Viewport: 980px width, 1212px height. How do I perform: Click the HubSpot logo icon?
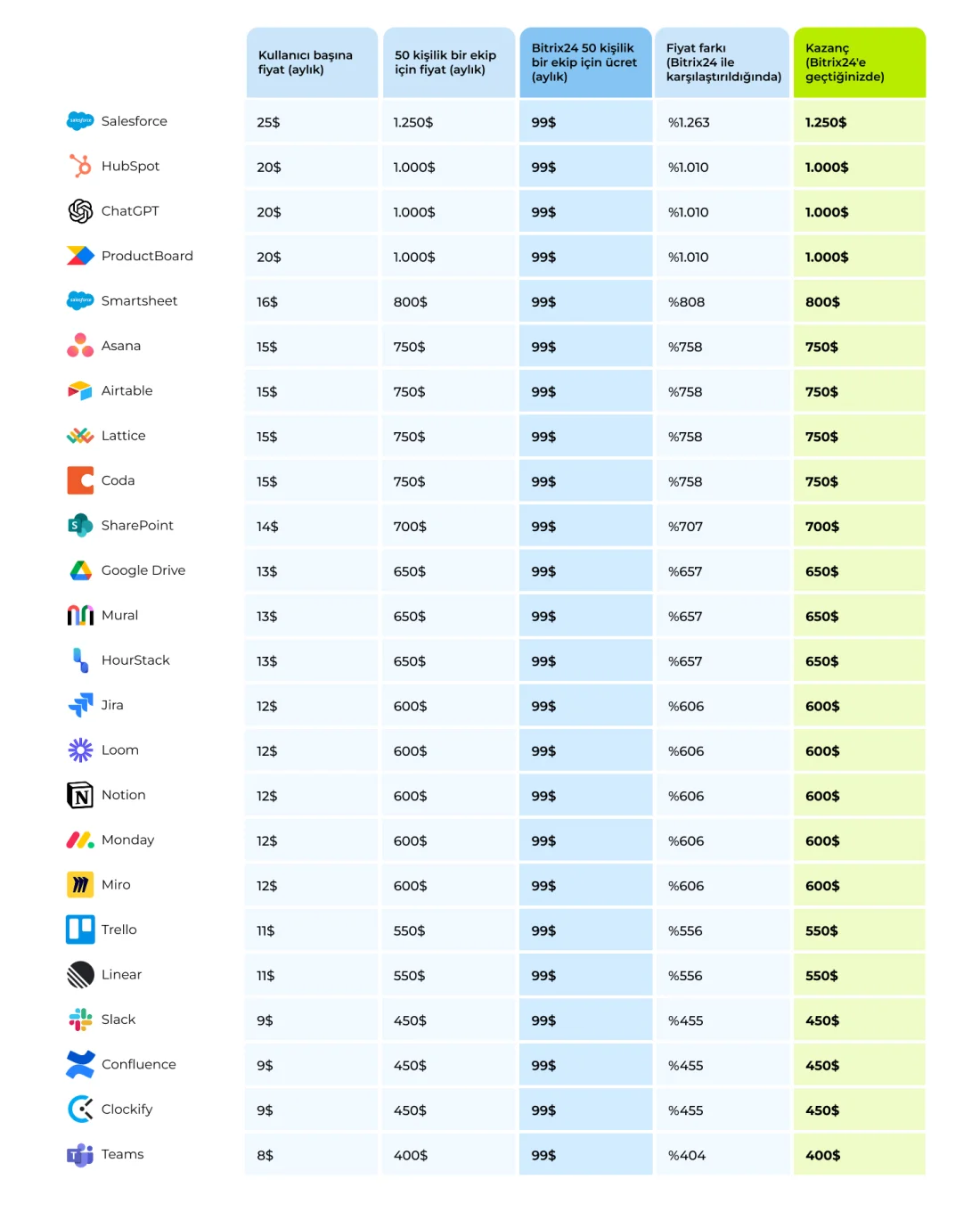(80, 166)
